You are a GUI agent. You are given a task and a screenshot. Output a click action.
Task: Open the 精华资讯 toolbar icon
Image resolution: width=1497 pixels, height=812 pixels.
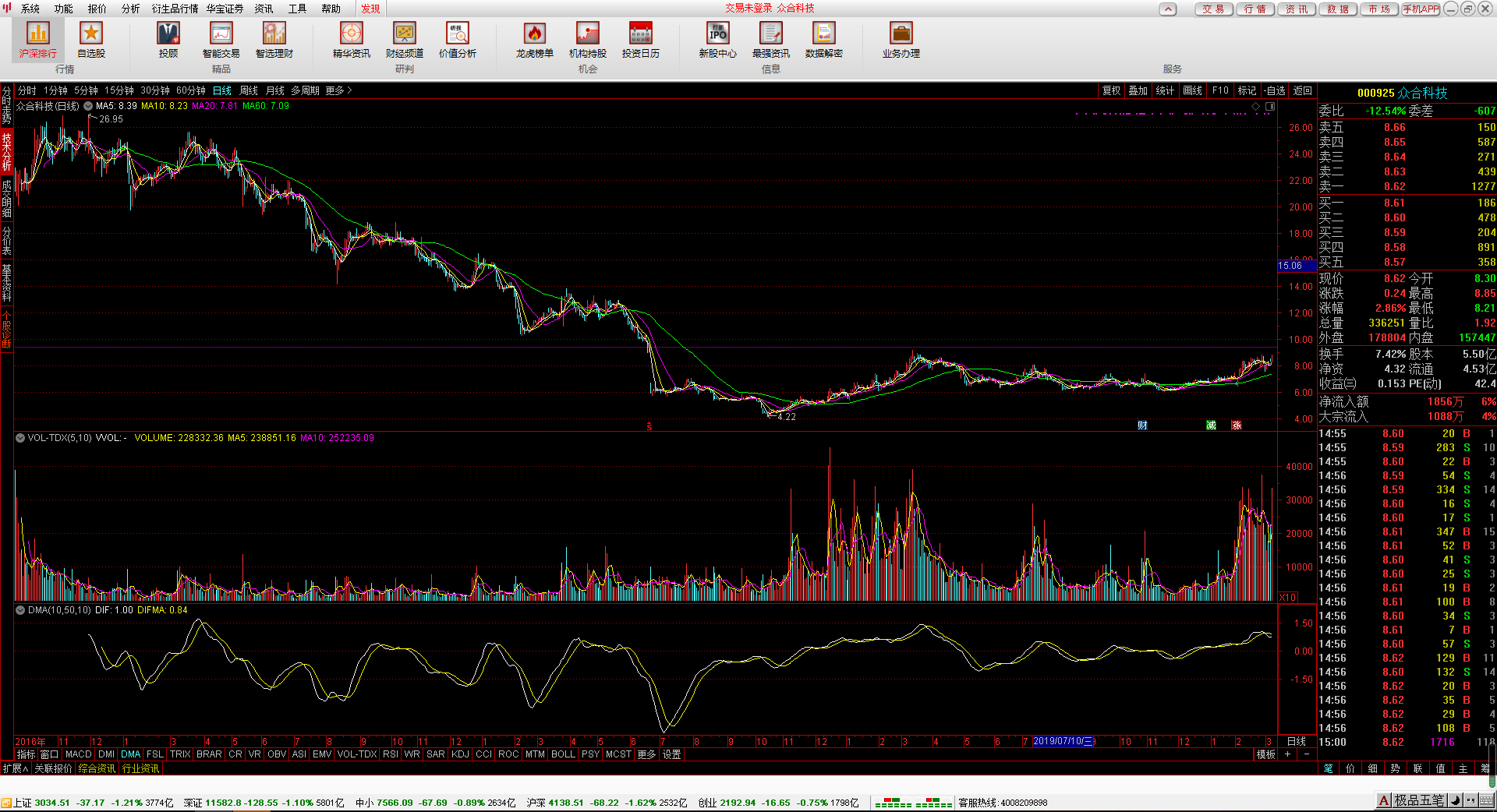point(352,40)
